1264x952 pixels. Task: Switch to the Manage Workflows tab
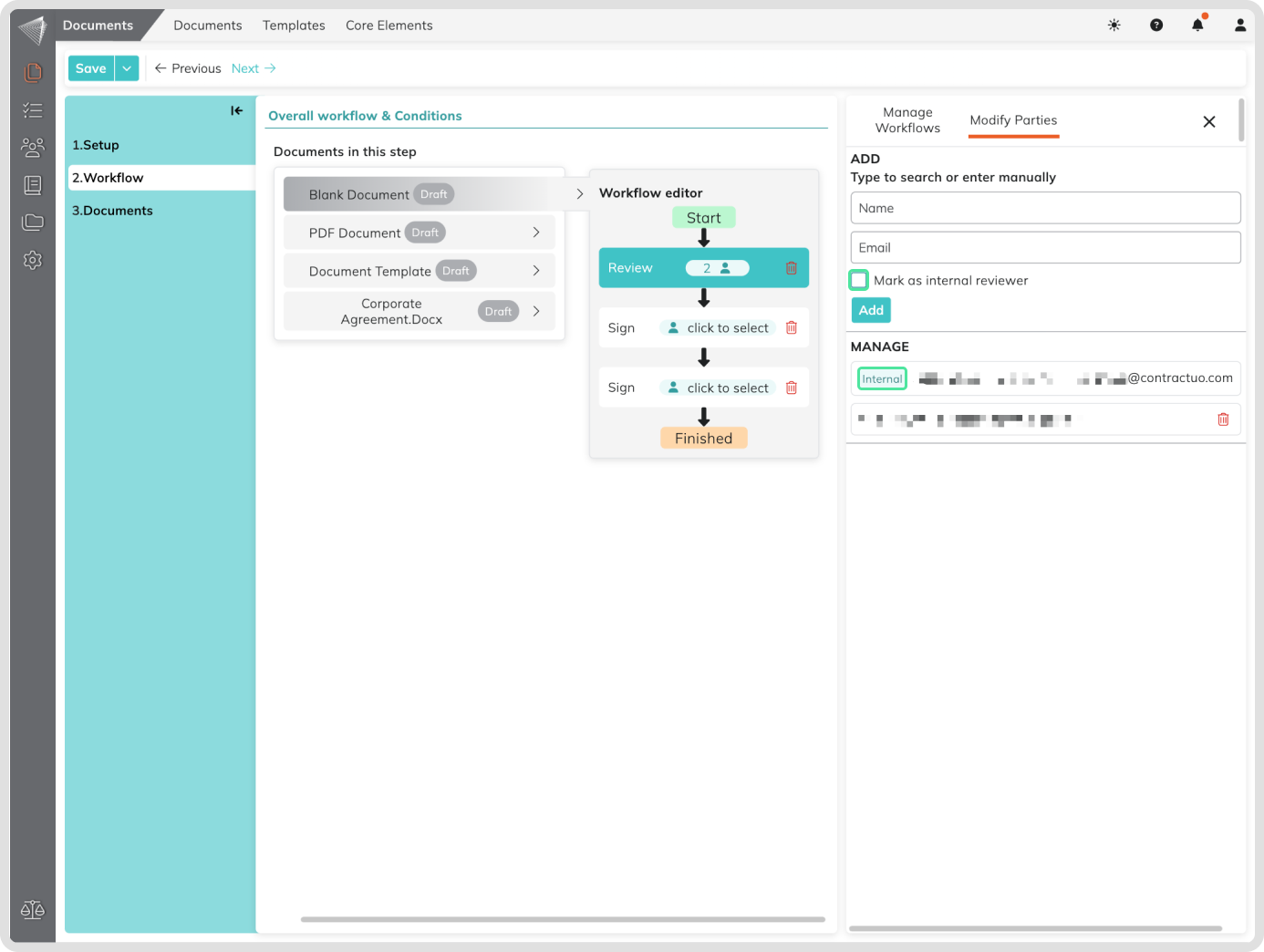point(907,120)
